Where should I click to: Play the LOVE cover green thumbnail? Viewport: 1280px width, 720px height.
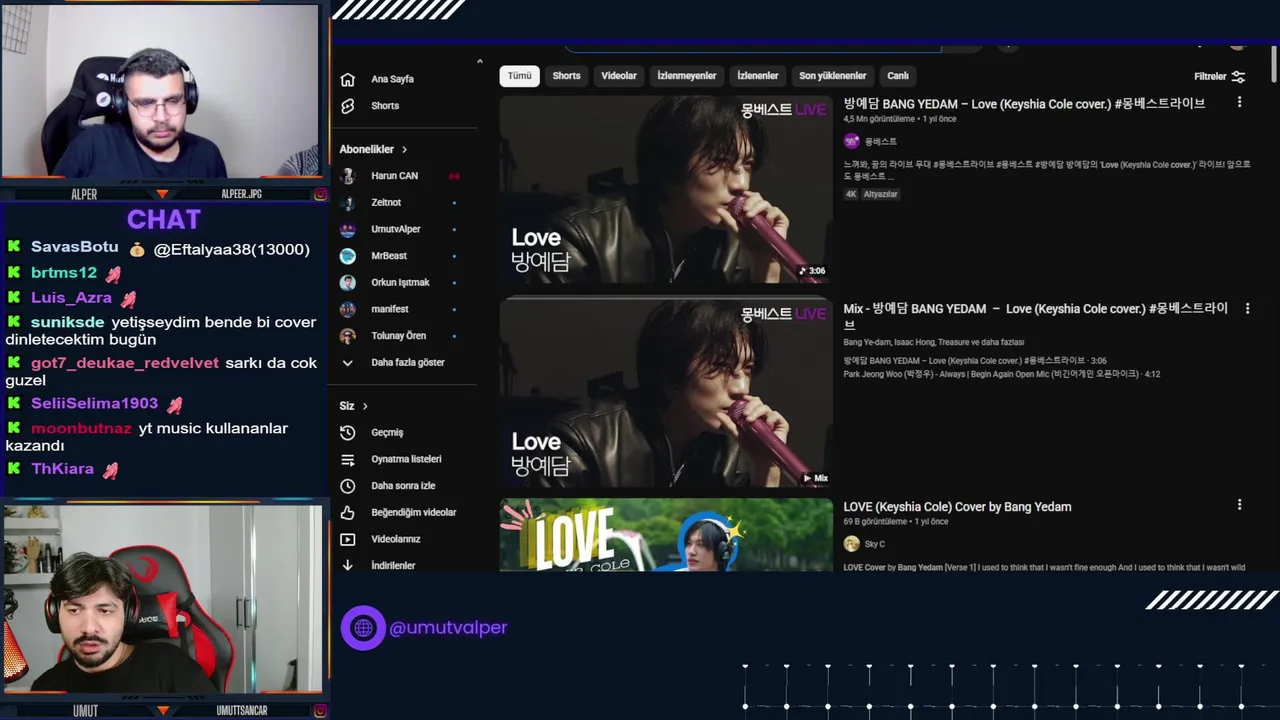click(666, 535)
